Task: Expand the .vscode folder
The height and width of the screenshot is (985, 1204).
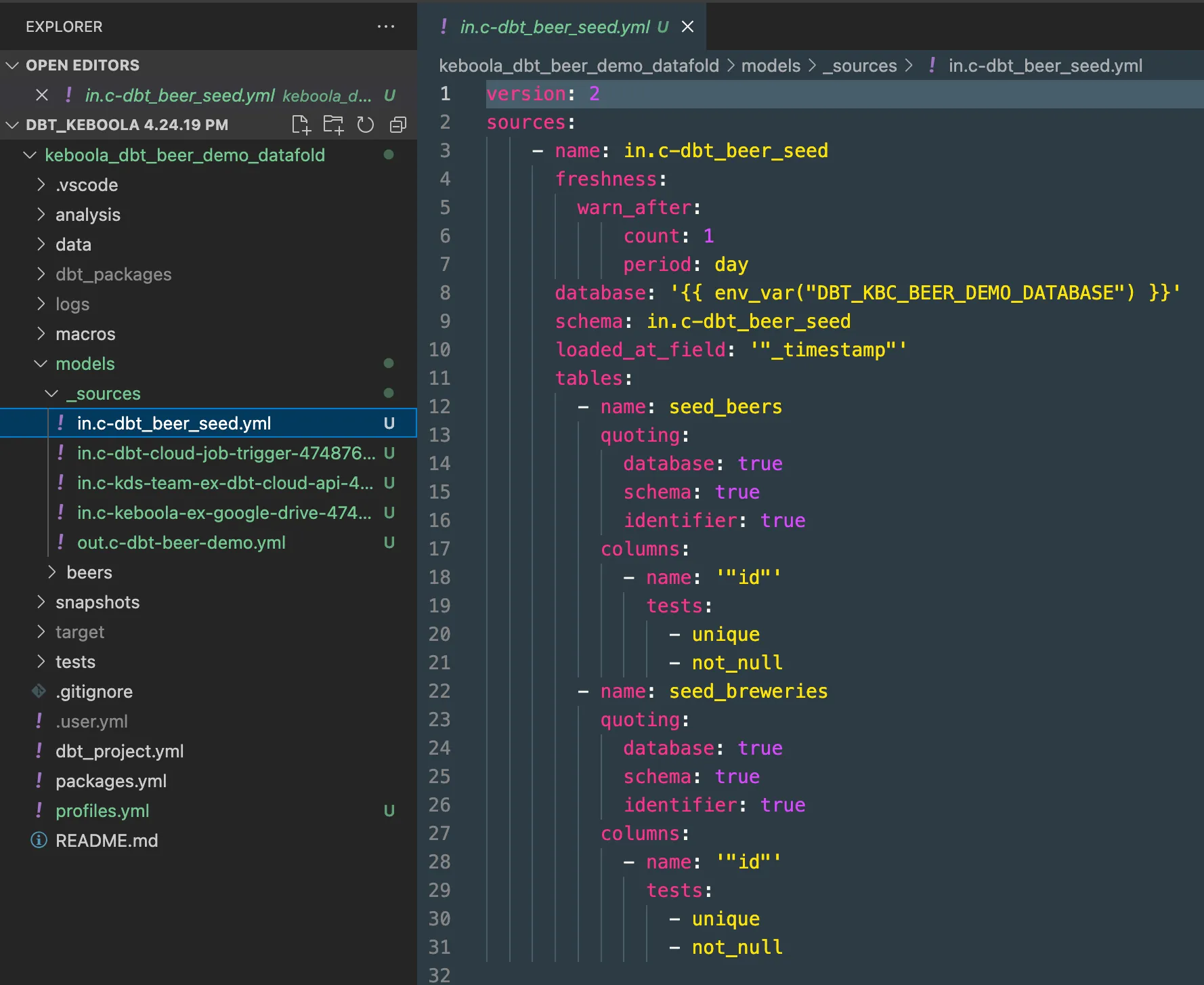Action: (x=41, y=185)
